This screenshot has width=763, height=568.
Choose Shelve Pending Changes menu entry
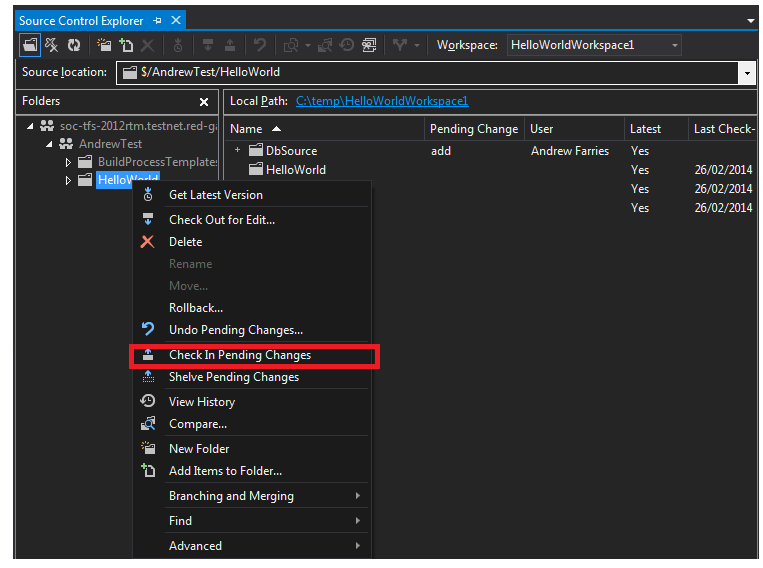pos(234,377)
